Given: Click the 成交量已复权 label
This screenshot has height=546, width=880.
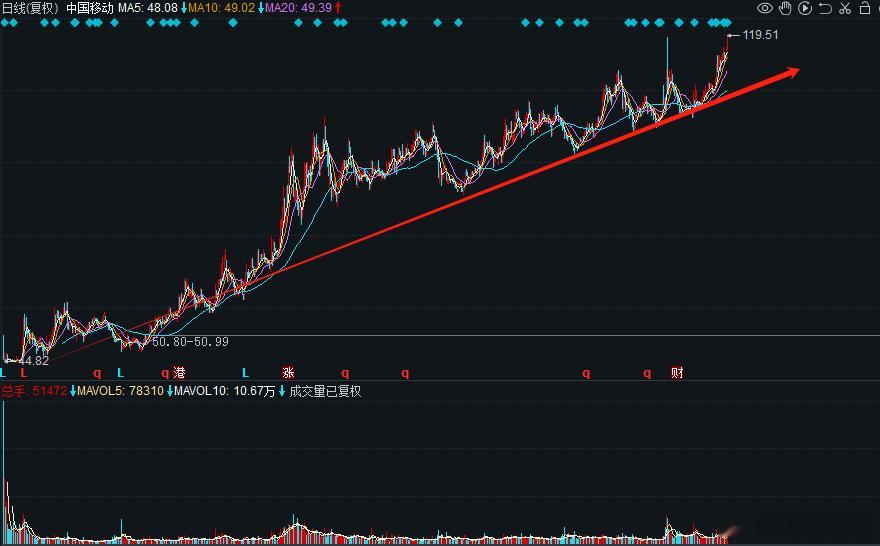Looking at the screenshot, I should pyautogui.click(x=325, y=391).
